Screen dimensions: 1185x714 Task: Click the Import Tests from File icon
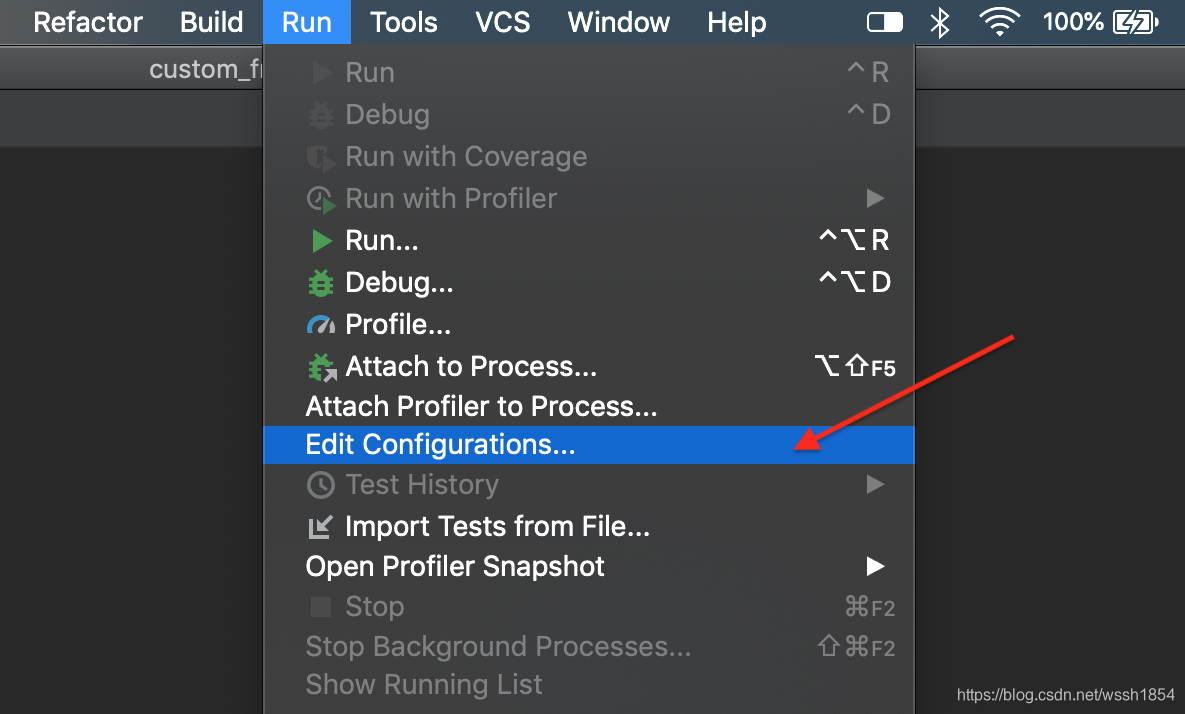[x=321, y=526]
